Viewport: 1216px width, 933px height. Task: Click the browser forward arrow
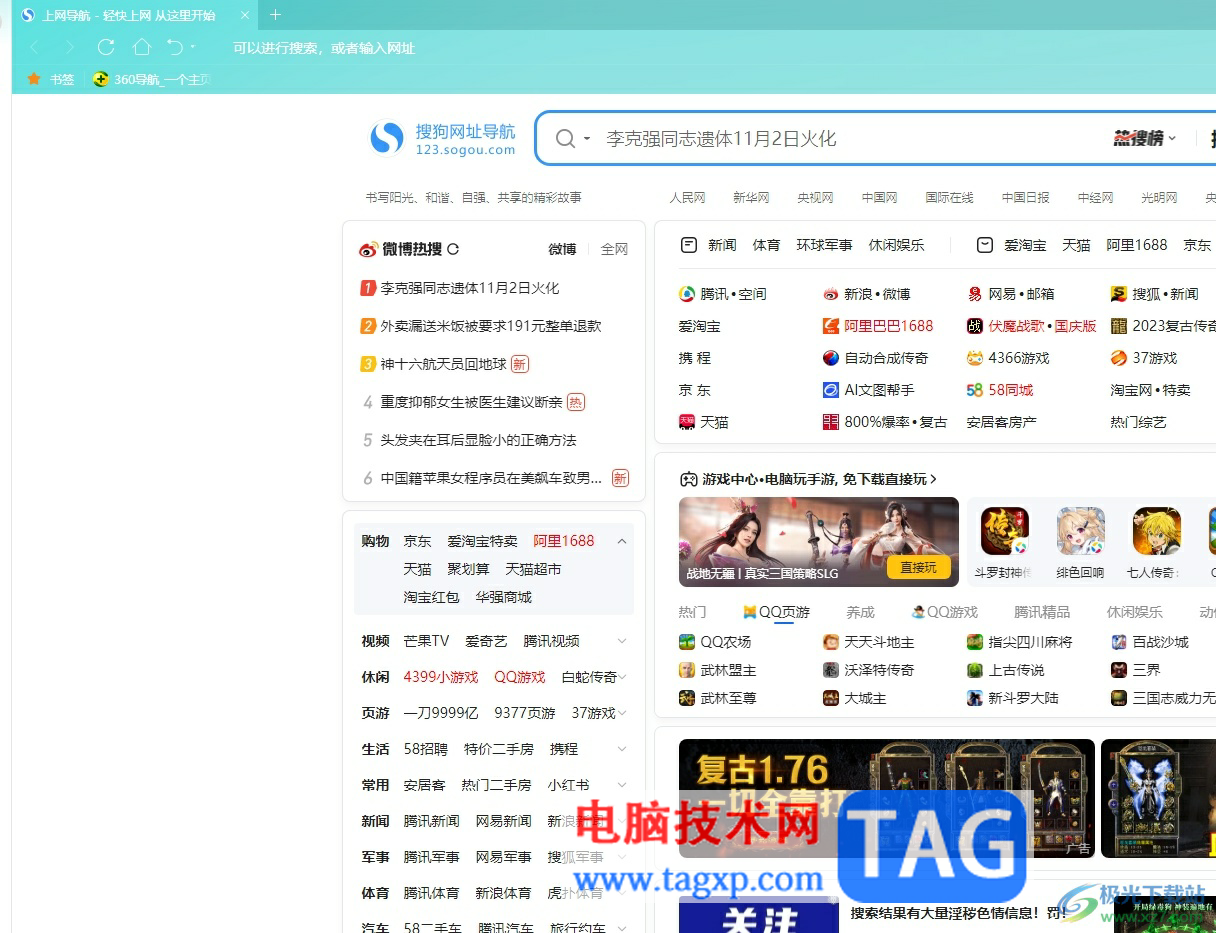click(69, 47)
